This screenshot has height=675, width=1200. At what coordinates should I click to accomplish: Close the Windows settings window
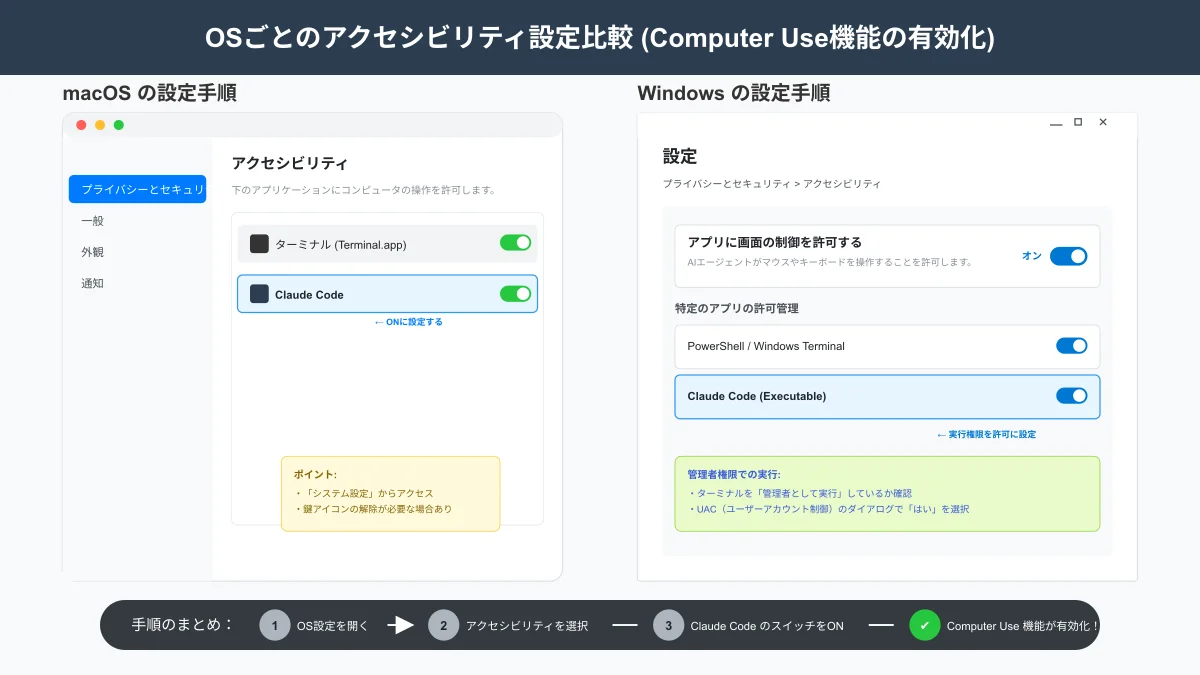[x=1103, y=122]
